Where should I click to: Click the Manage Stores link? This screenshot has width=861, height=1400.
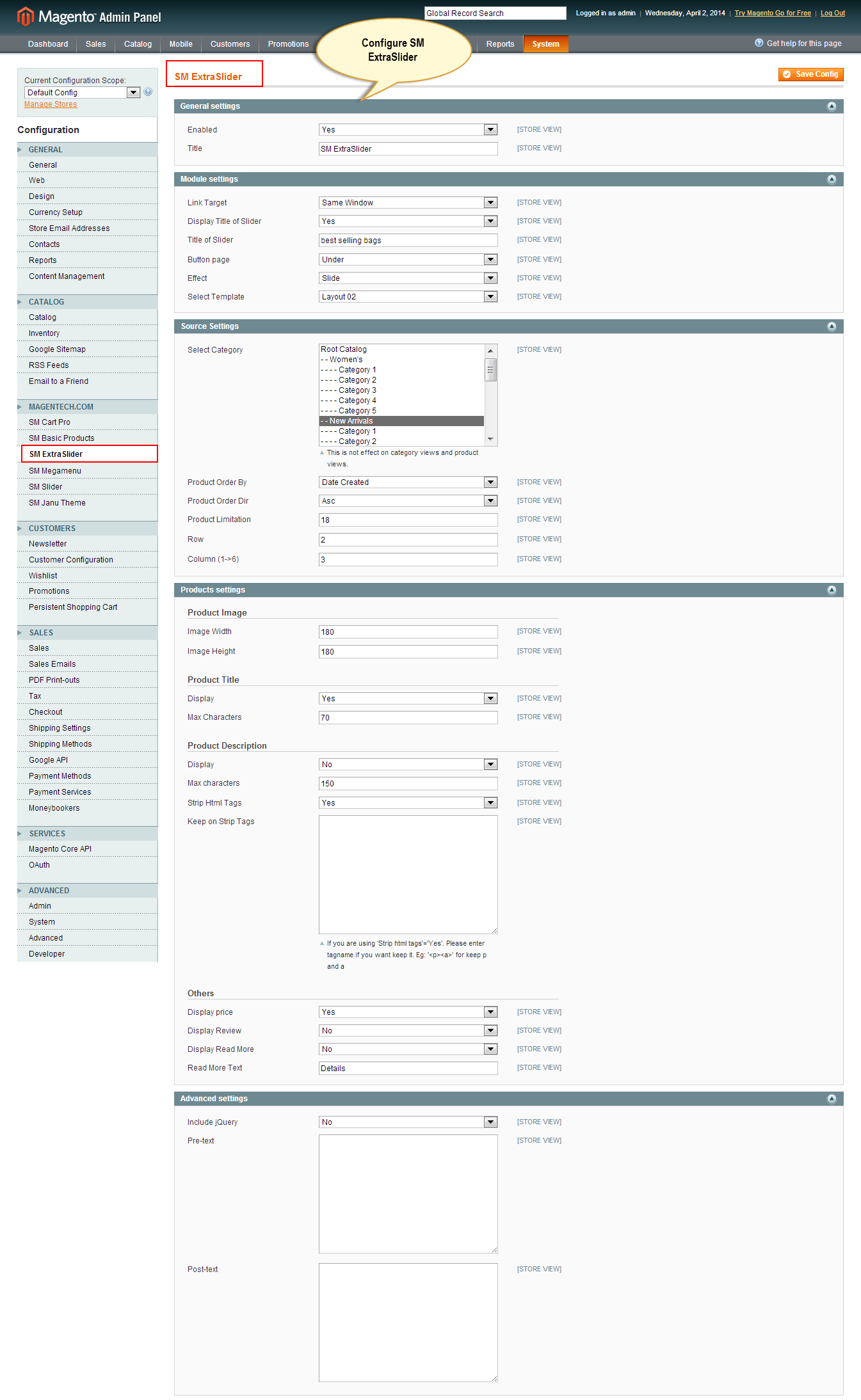click(x=51, y=104)
